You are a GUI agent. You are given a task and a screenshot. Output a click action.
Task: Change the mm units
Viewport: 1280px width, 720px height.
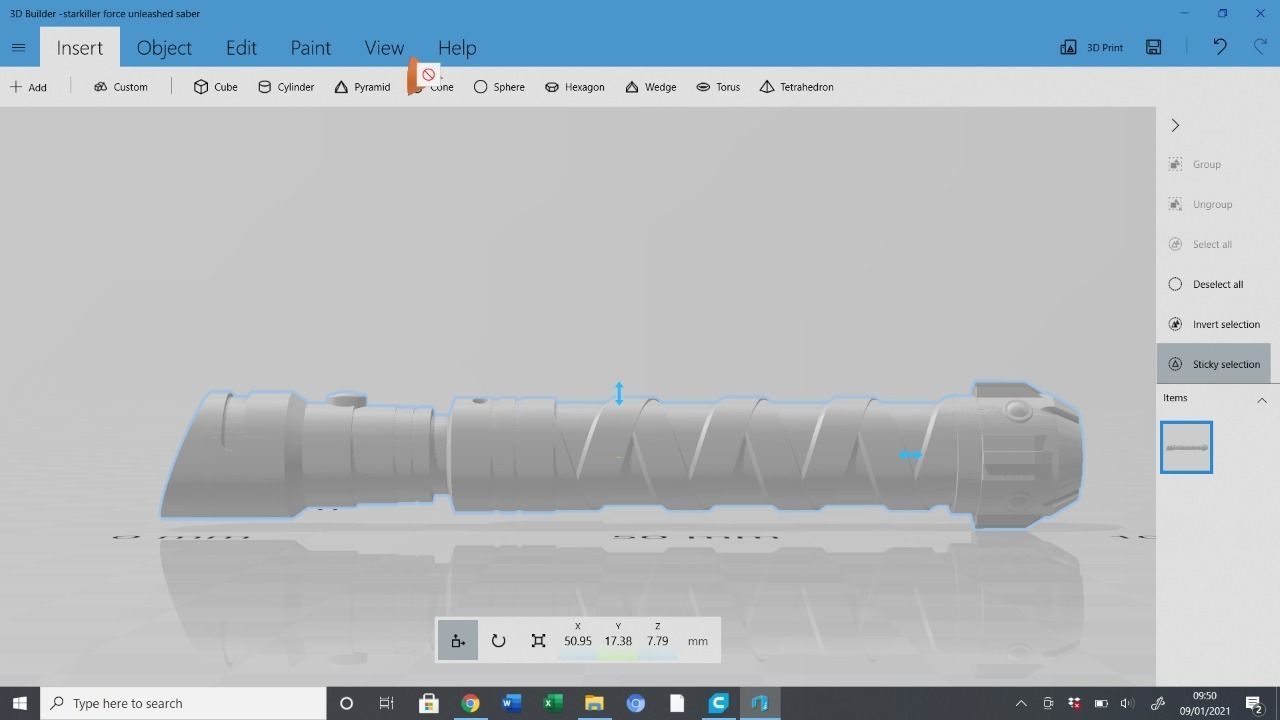point(698,641)
